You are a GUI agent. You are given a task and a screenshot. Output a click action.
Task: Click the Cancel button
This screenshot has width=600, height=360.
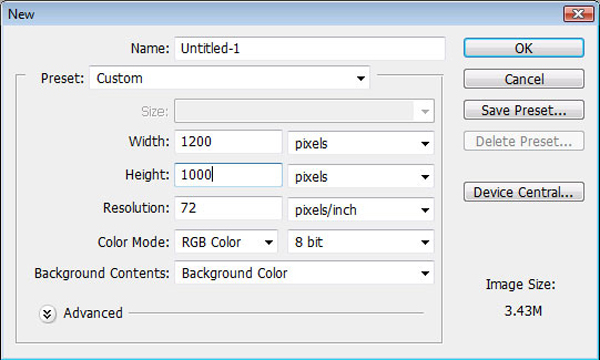pyautogui.click(x=523, y=79)
